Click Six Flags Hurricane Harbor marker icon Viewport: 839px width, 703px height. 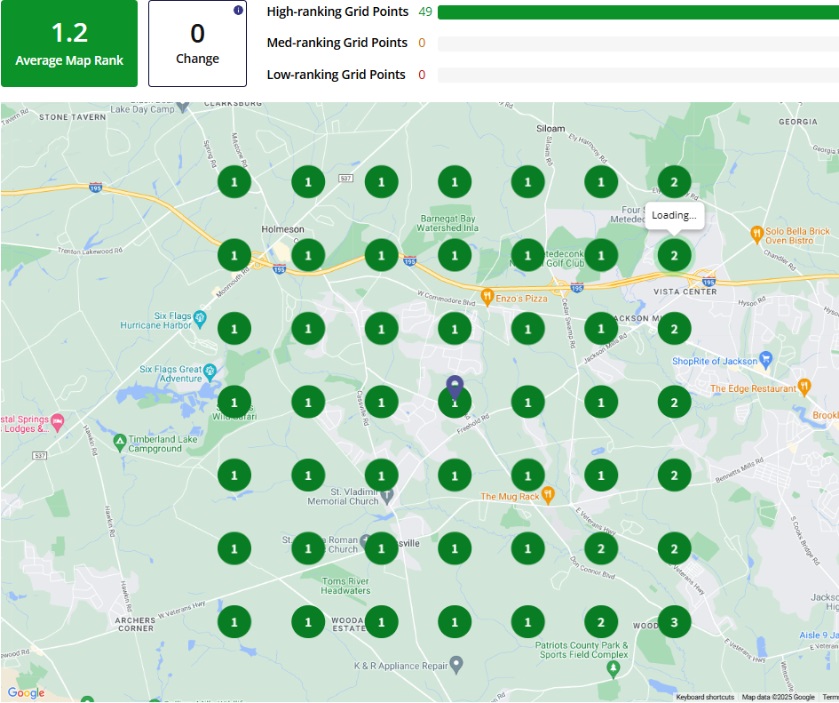pyautogui.click(x=200, y=319)
